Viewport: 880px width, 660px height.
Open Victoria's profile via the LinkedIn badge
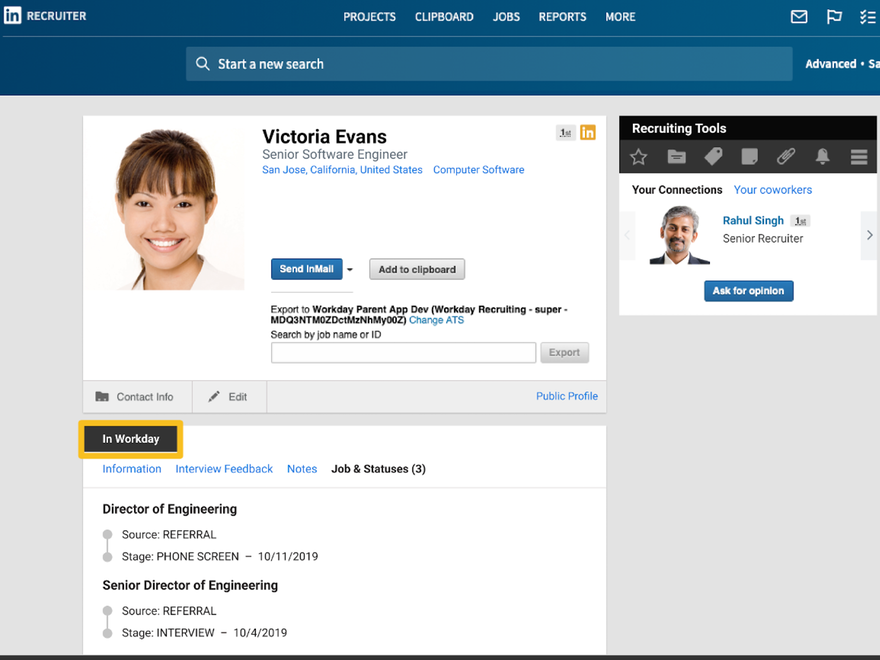[x=588, y=131]
